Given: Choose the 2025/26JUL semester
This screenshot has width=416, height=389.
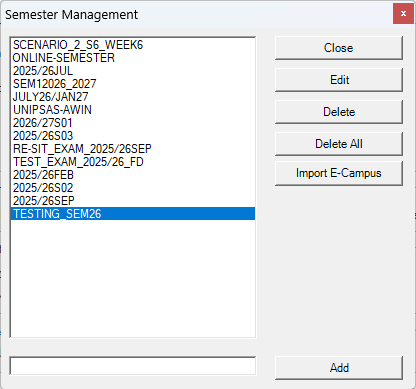Looking at the screenshot, I should point(133,71).
